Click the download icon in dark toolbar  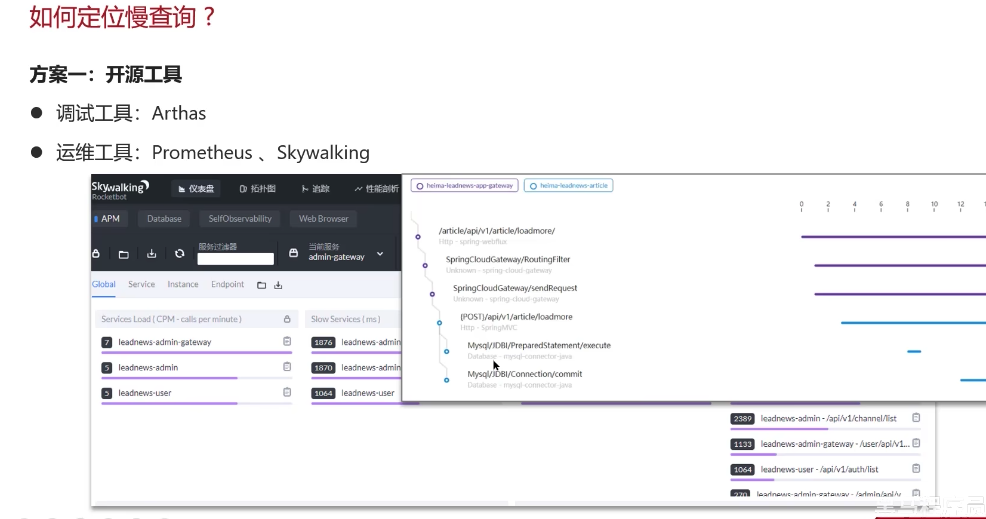pos(152,254)
